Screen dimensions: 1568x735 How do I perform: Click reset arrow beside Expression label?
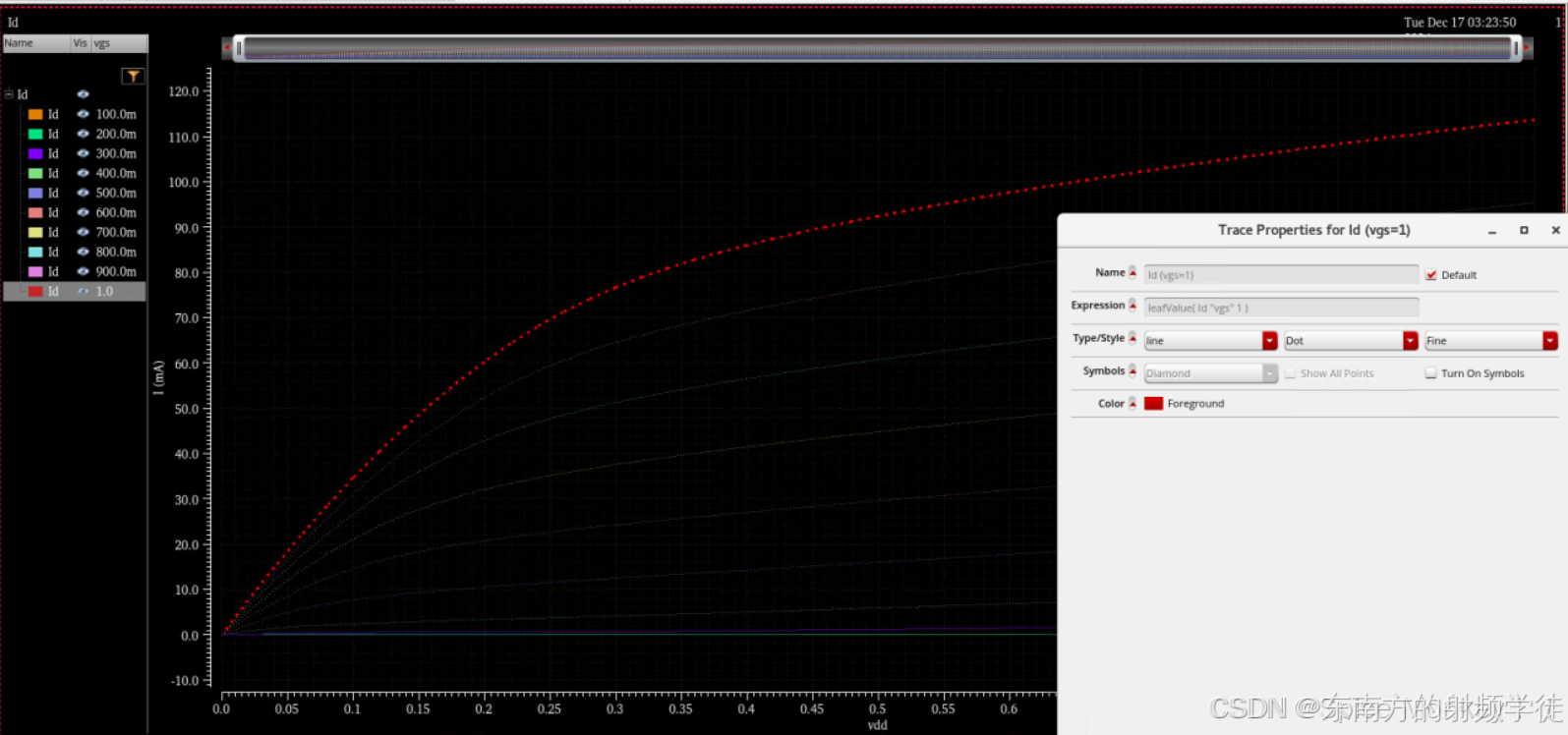pos(1132,305)
